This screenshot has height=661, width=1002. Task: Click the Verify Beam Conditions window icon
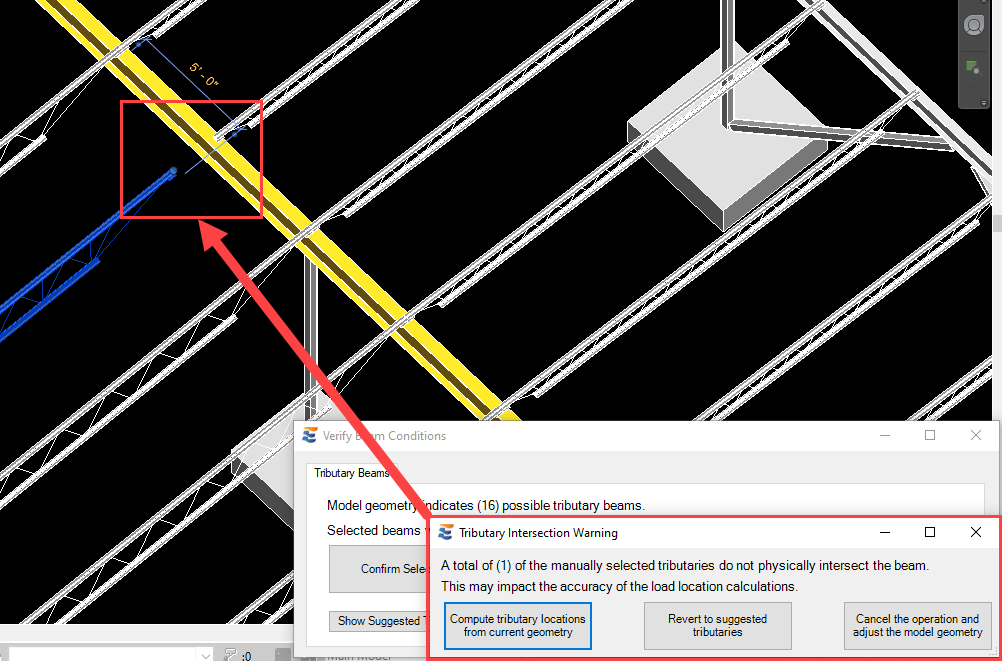(x=310, y=436)
